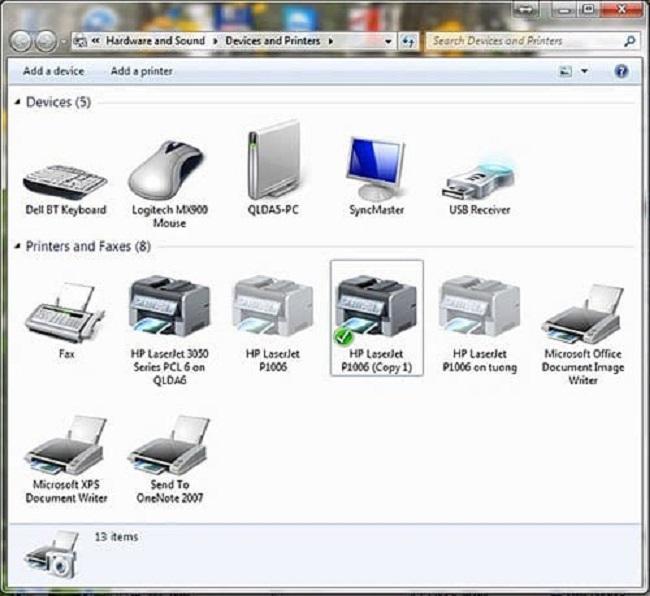This screenshot has width=650, height=596.
Task: Select Microsoft Office Document Image Writer icon
Action: tap(582, 314)
